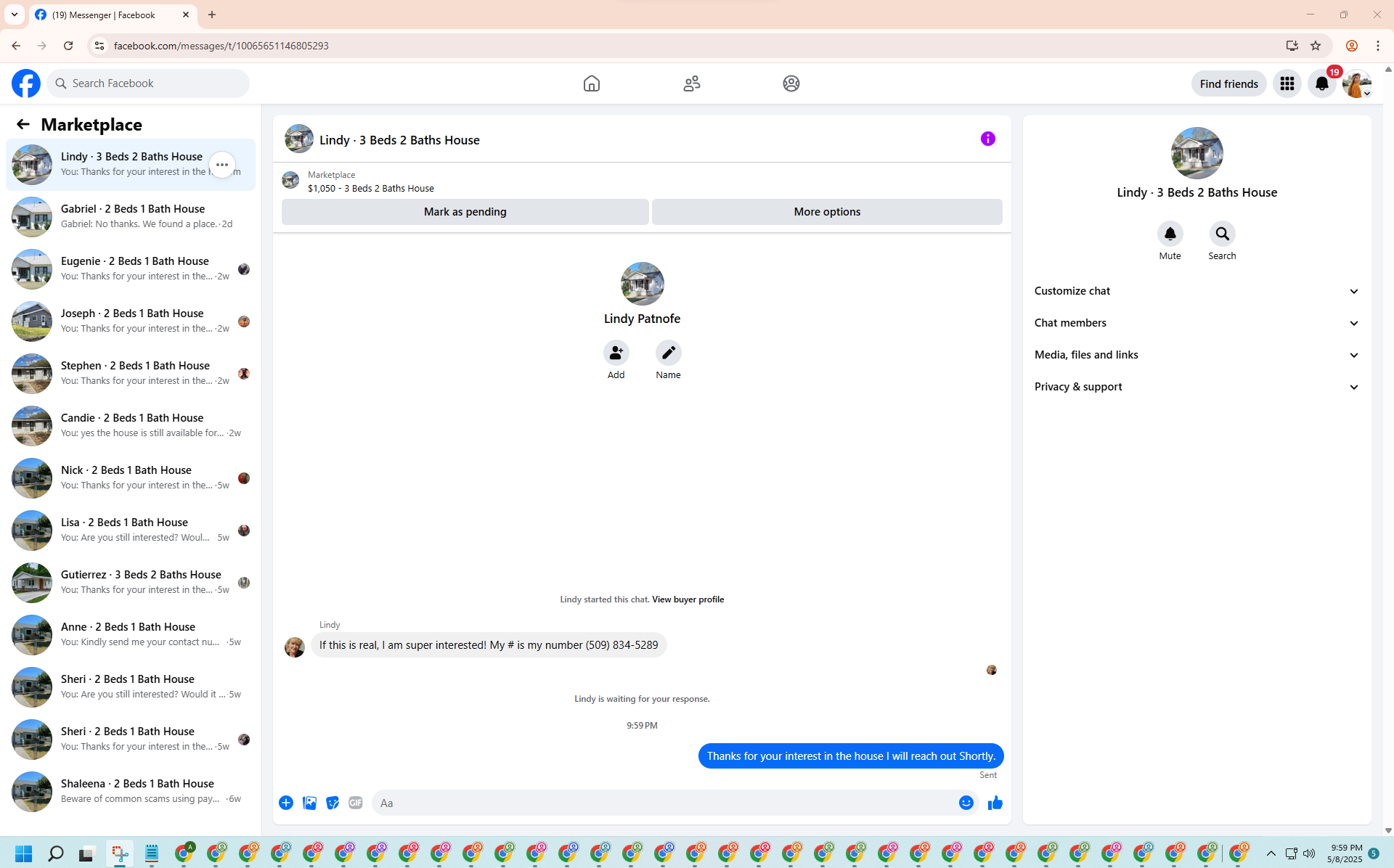This screenshot has height=868, width=1394.
Task: Attach a photo or file
Action: tap(309, 803)
